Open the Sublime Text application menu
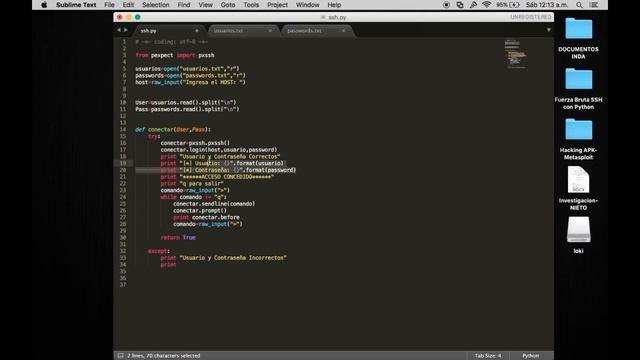The height and width of the screenshot is (360, 640). tap(76, 5)
